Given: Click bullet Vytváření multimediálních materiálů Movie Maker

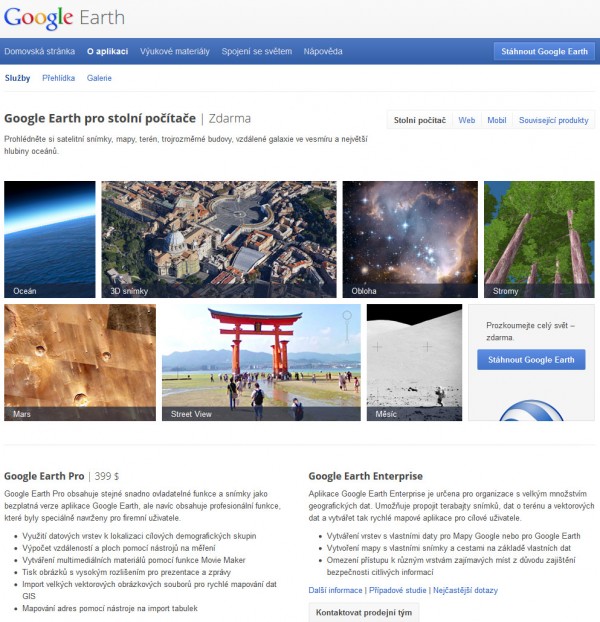Looking at the screenshot, I should pyautogui.click(x=134, y=560).
